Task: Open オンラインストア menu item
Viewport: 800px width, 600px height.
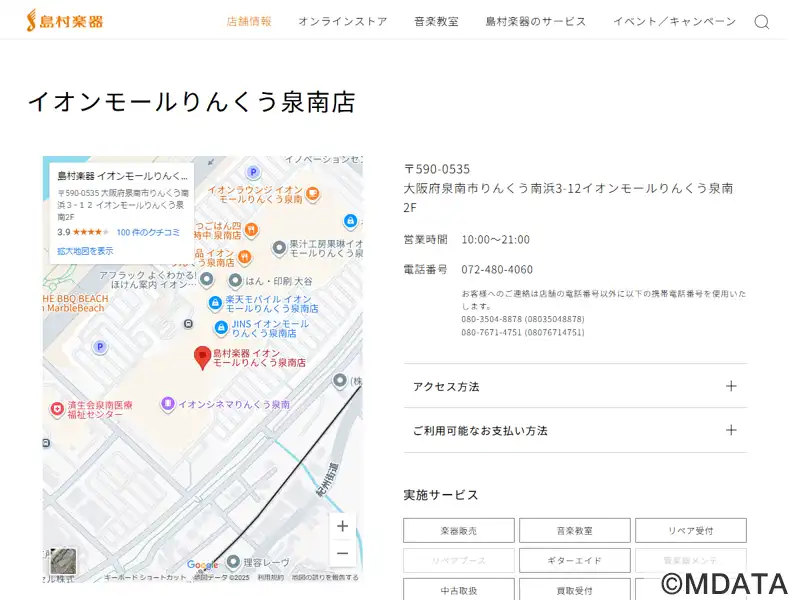Action: 343,21
